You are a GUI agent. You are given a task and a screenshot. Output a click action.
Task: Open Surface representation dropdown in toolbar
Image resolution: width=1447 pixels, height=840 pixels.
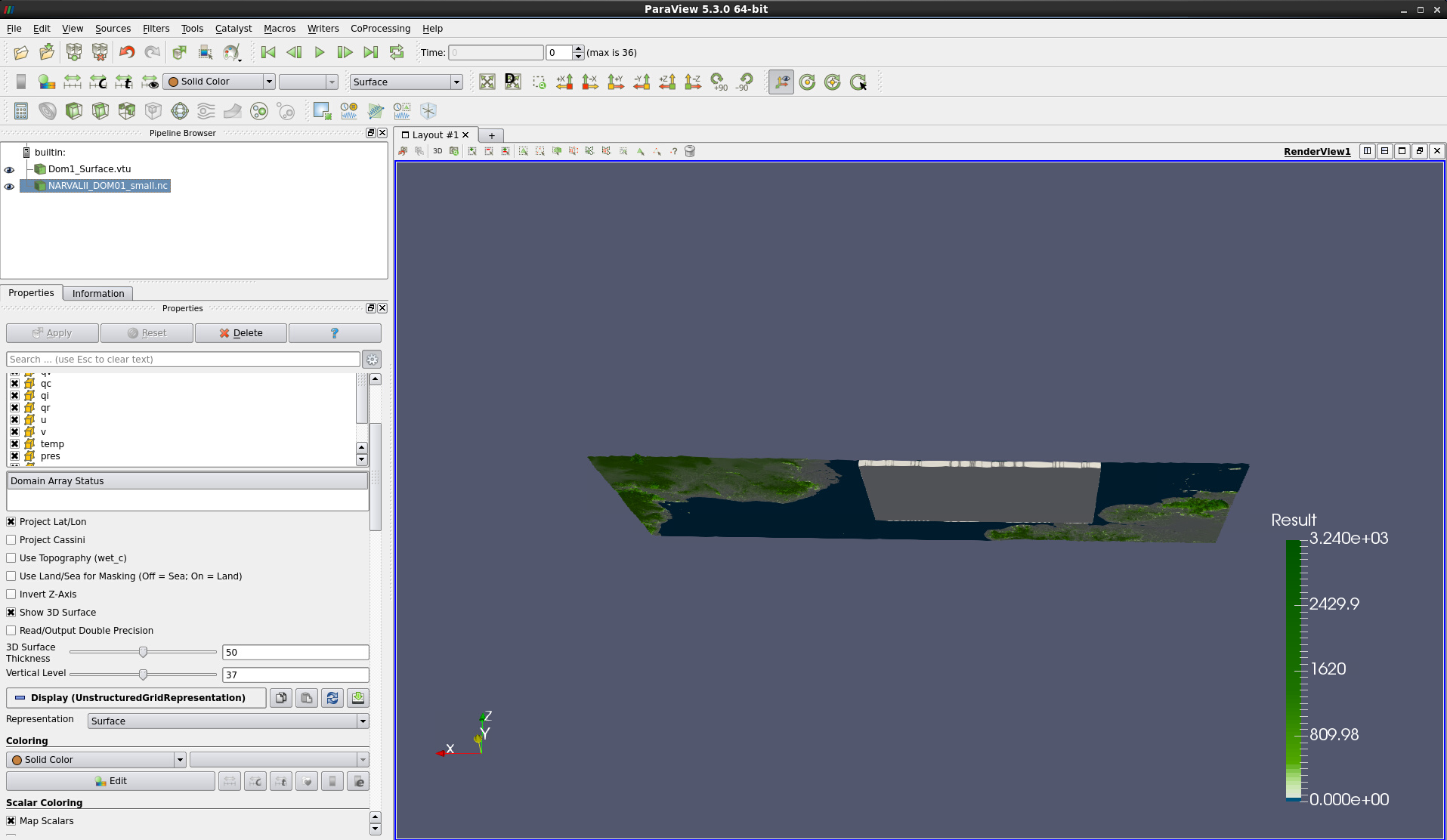click(406, 82)
